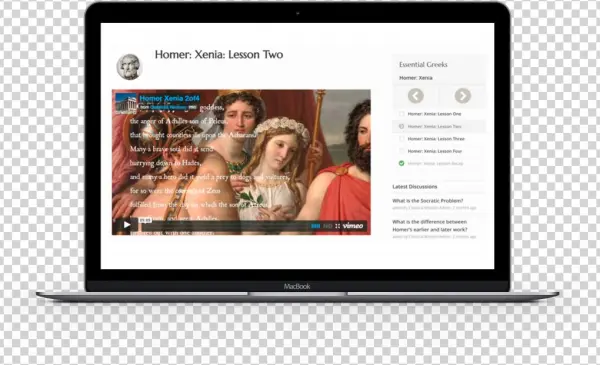Open Homer: Xenia: Lesson Four

coord(435,151)
